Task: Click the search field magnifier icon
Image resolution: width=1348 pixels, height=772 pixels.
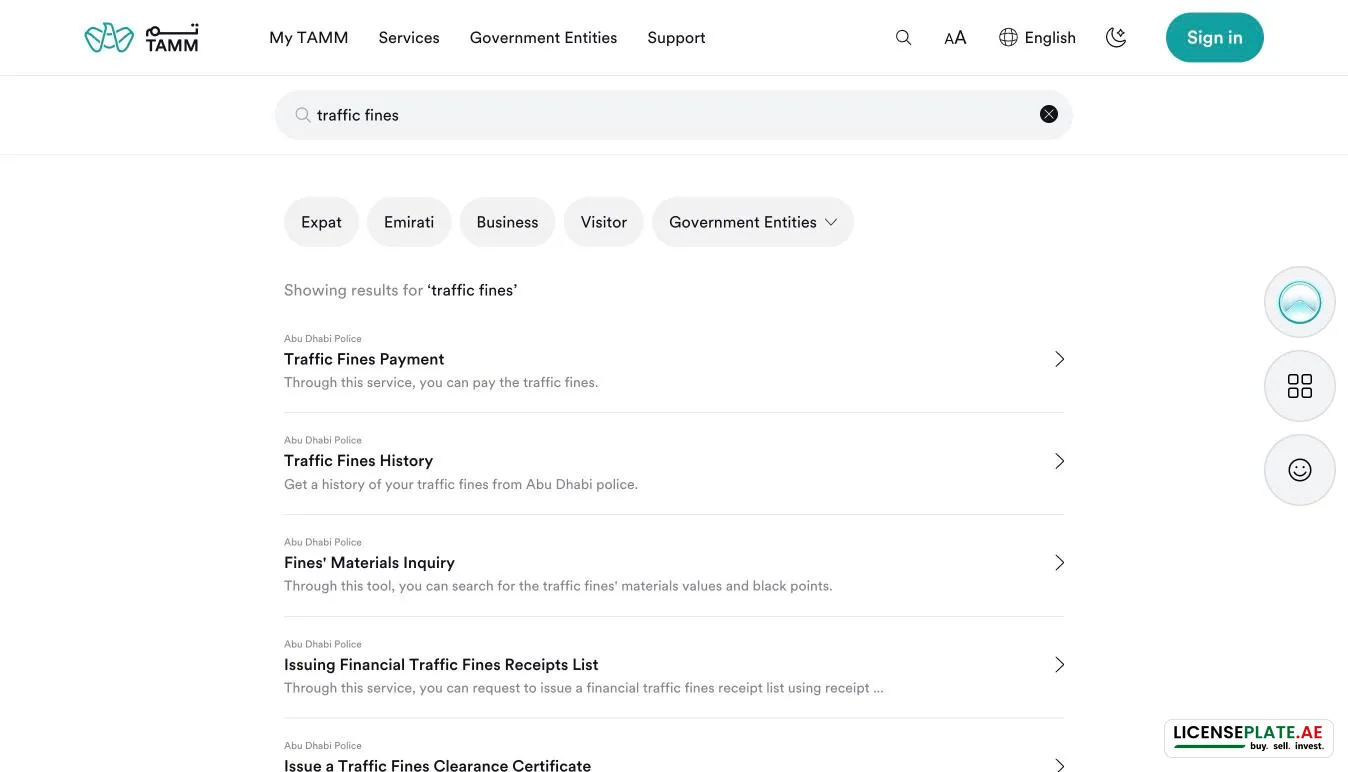Action: coord(302,115)
